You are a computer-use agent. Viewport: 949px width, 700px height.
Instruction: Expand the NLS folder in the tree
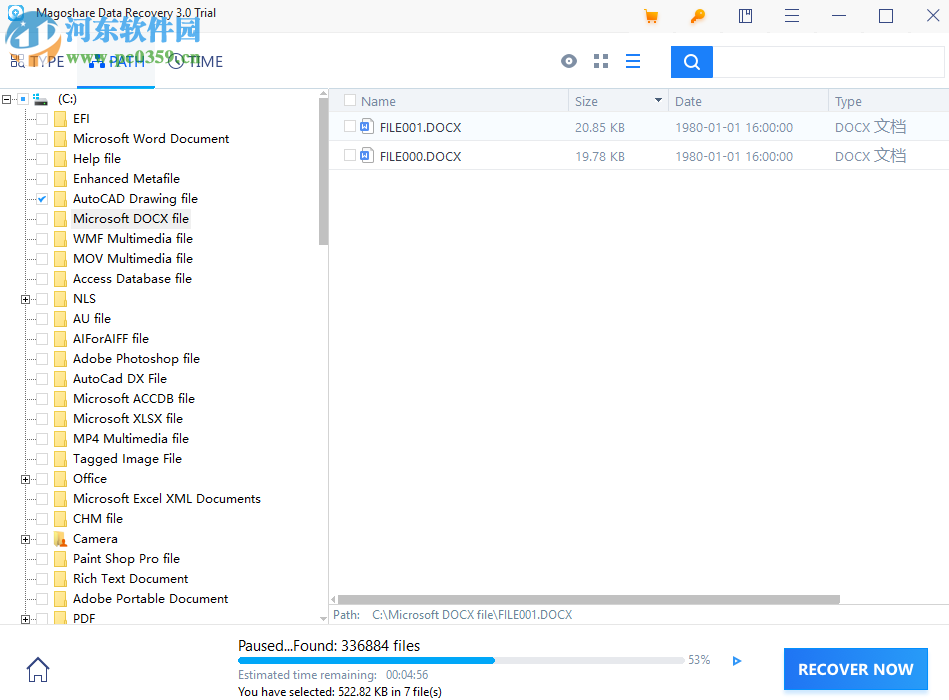[24, 298]
